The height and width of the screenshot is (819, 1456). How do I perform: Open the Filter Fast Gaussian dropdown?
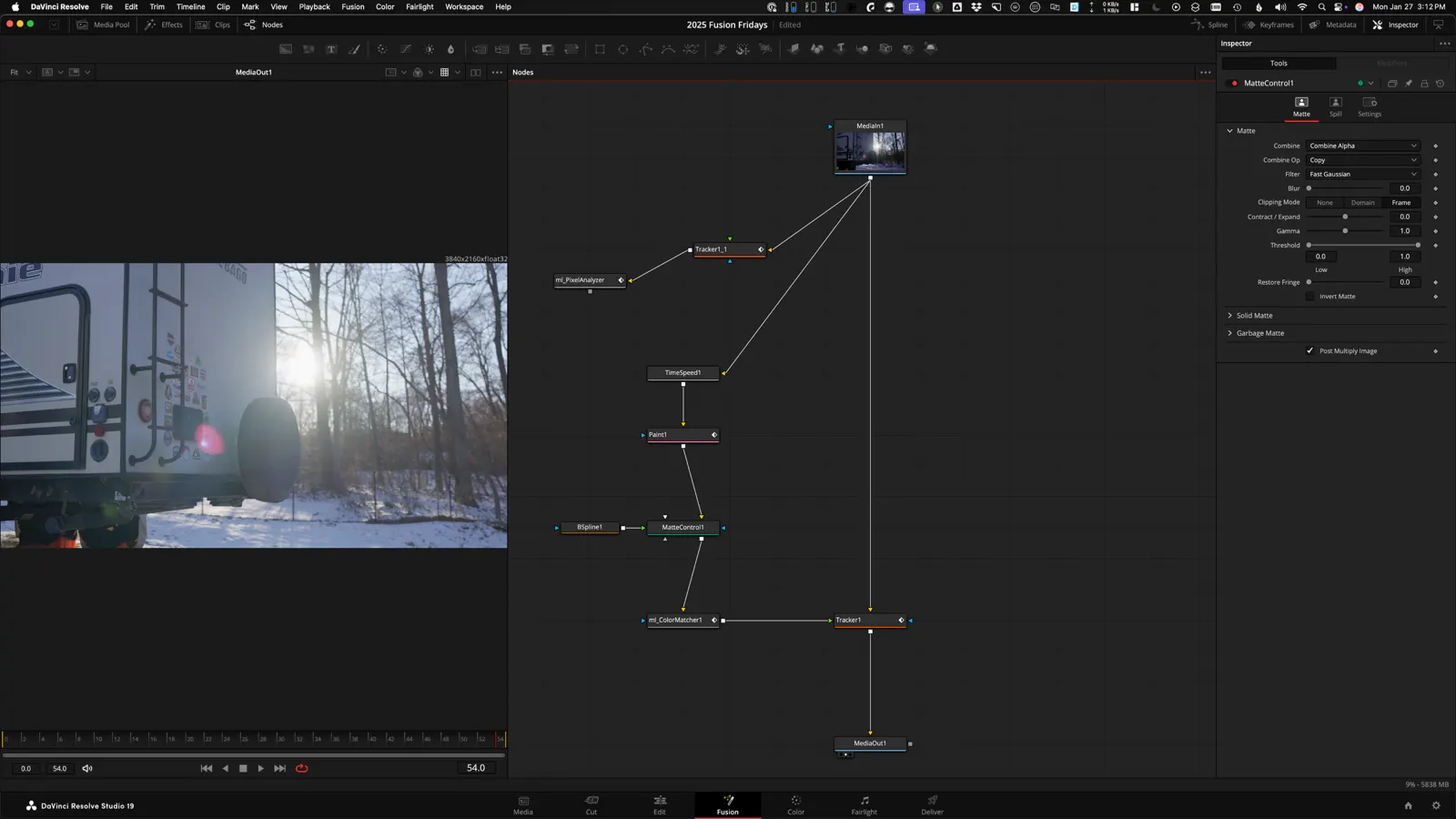1363,175
